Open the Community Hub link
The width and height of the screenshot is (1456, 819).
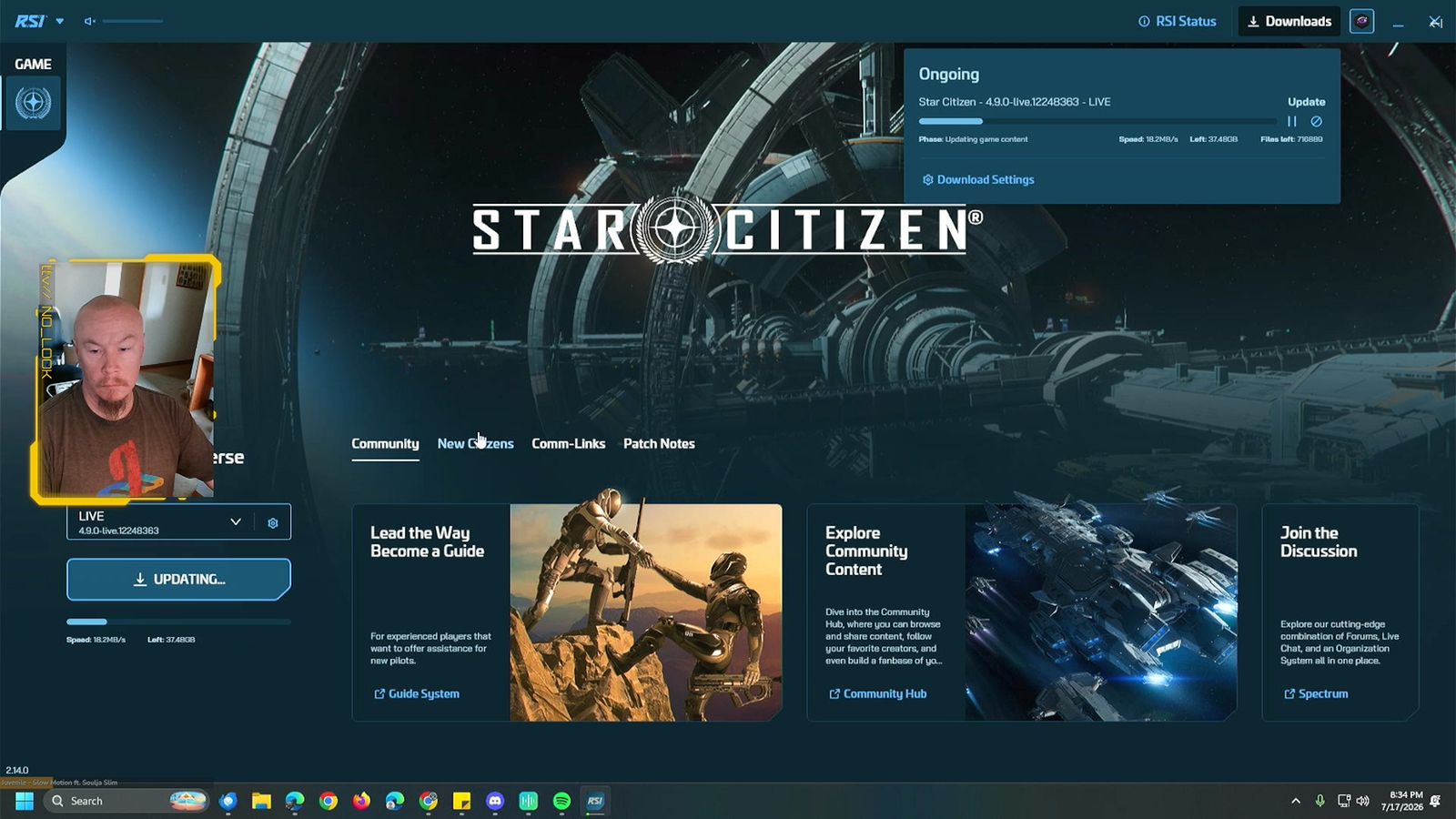(877, 693)
